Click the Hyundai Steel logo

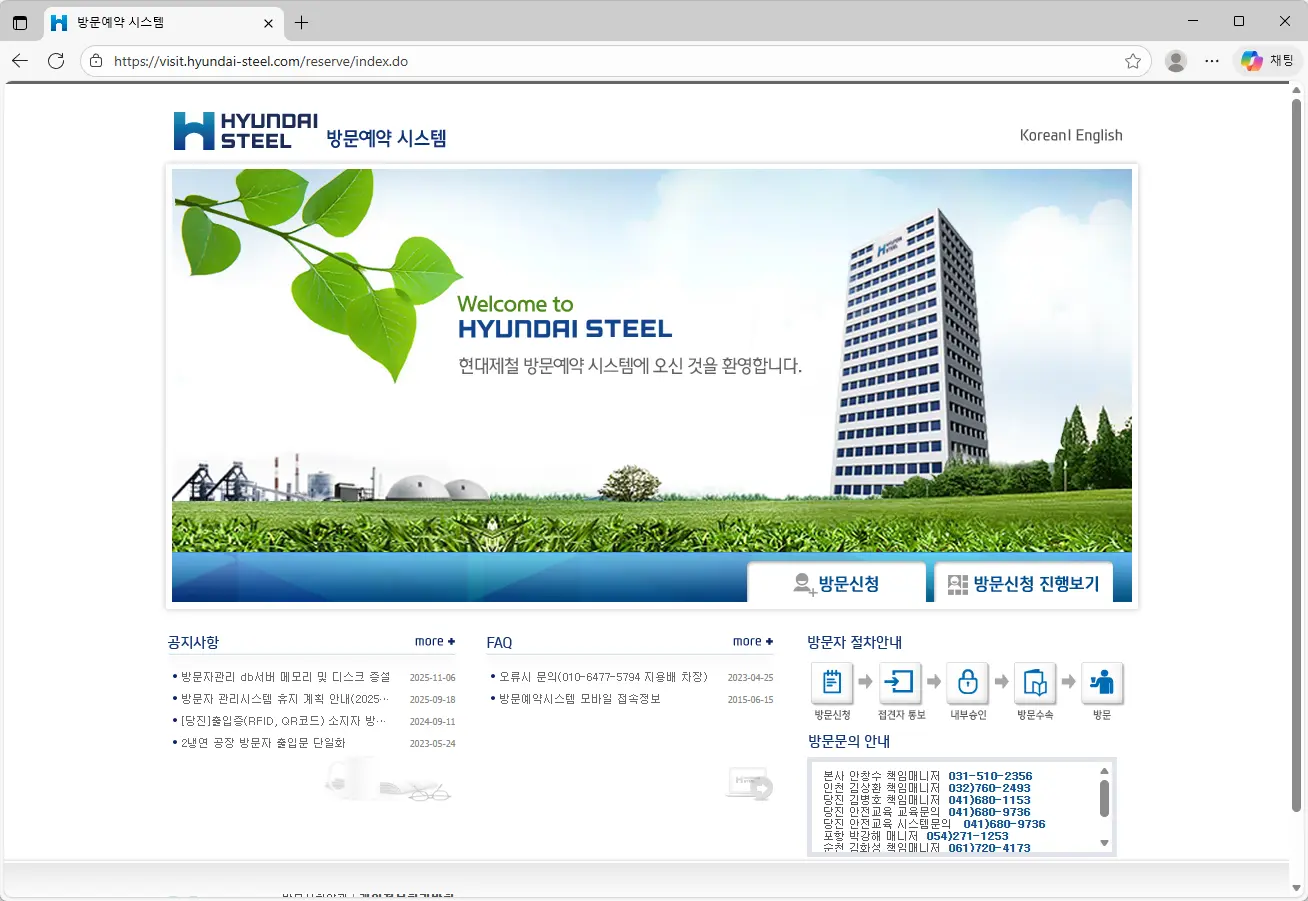(240, 130)
